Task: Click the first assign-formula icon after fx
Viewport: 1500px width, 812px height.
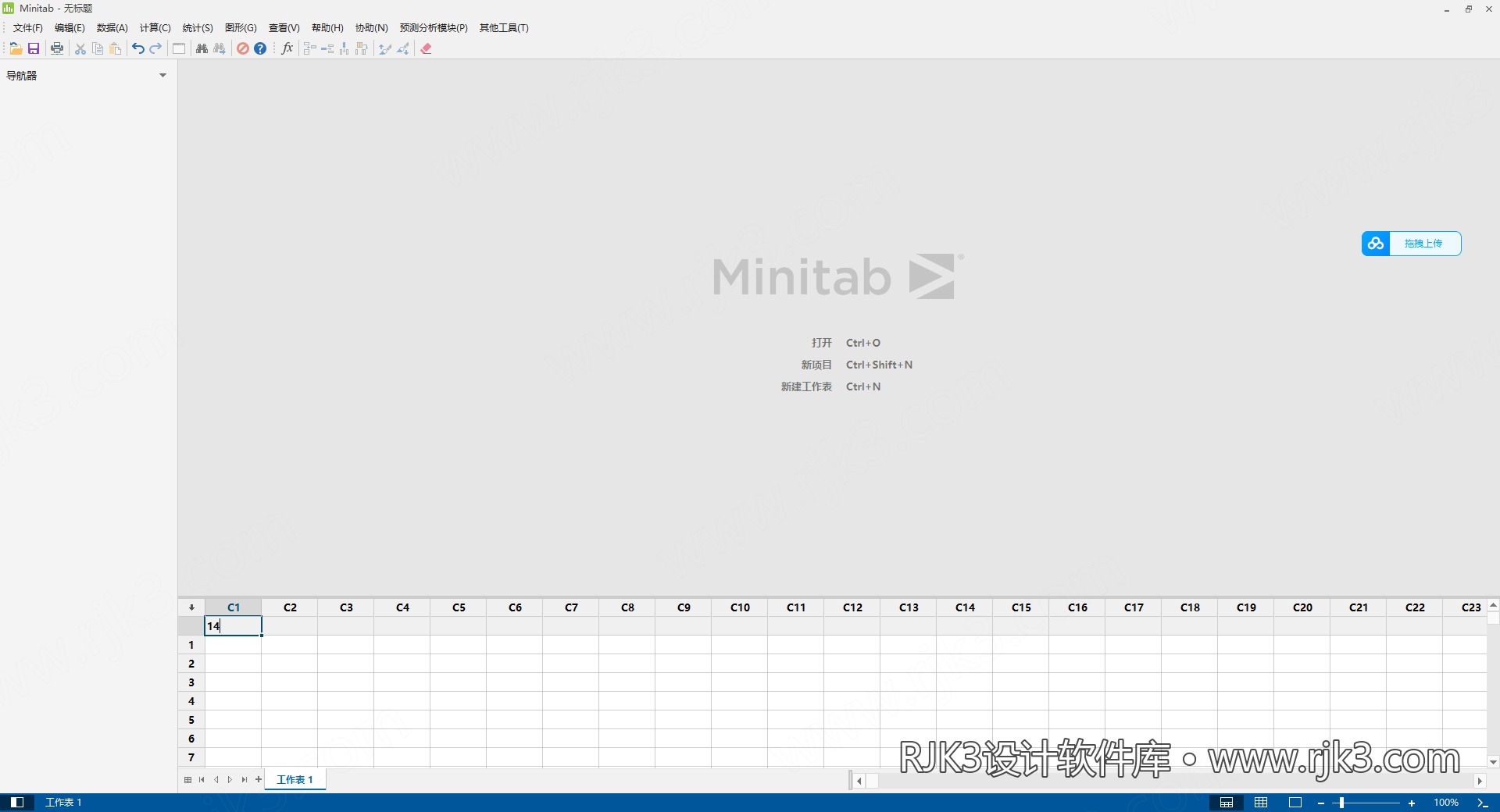Action: coord(309,48)
